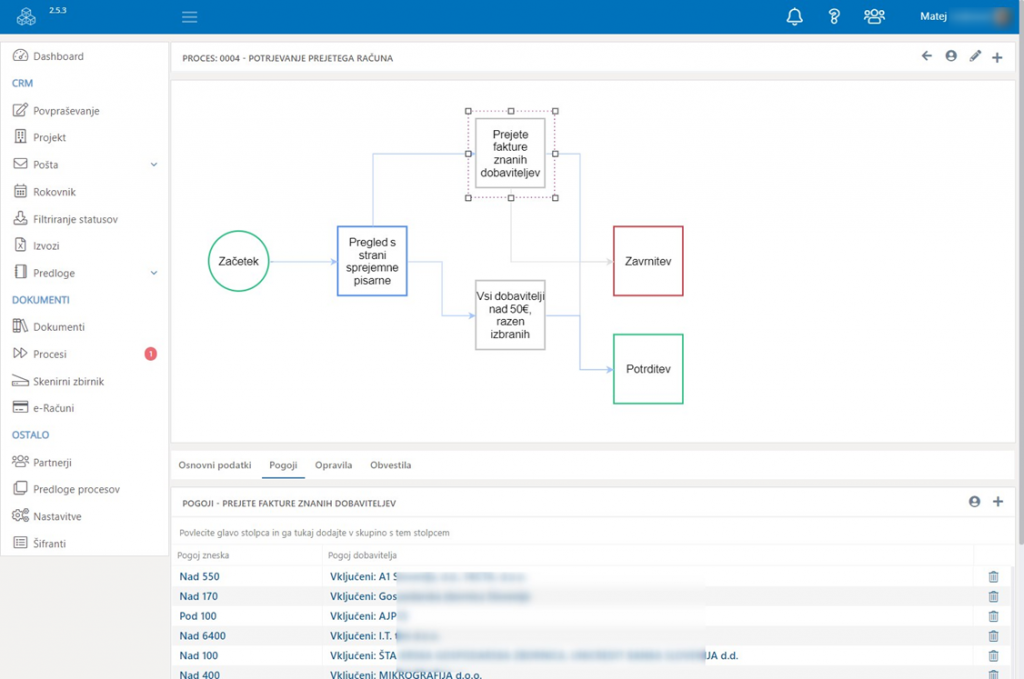Switch to the Osnovni podatki tab
The image size is (1024, 679).
pos(214,465)
